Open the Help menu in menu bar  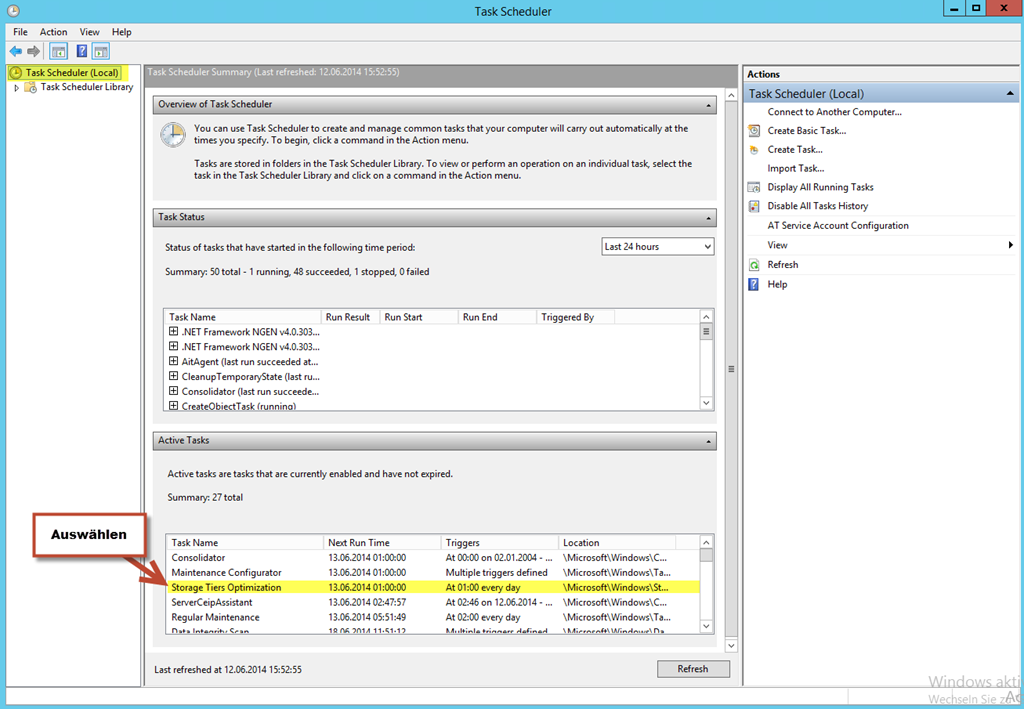[121, 32]
